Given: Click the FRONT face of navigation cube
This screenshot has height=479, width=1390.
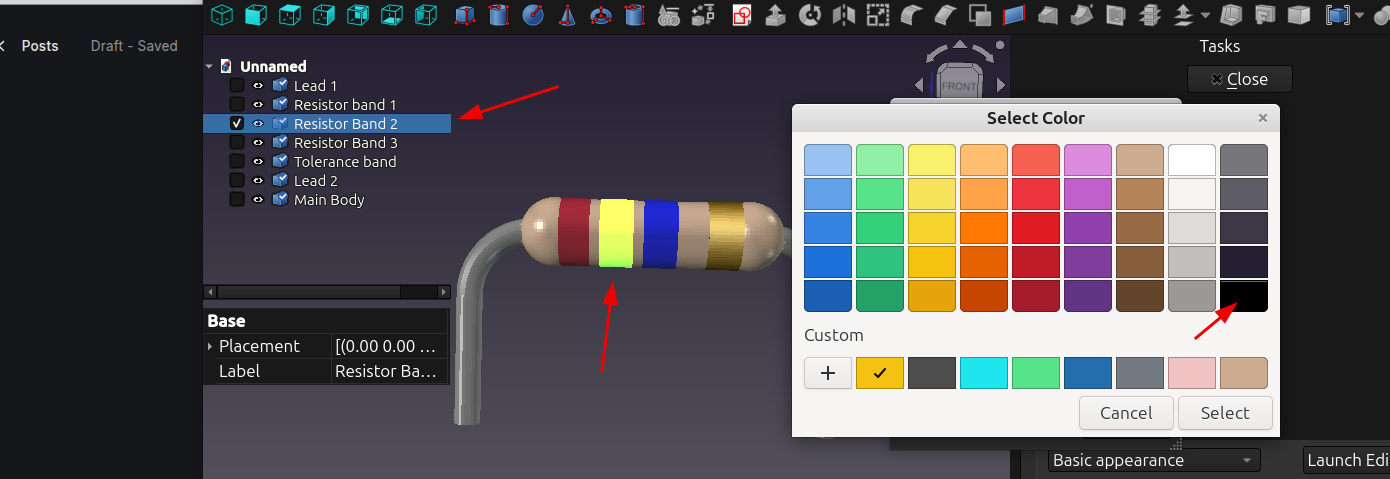Looking at the screenshot, I should pos(959,87).
